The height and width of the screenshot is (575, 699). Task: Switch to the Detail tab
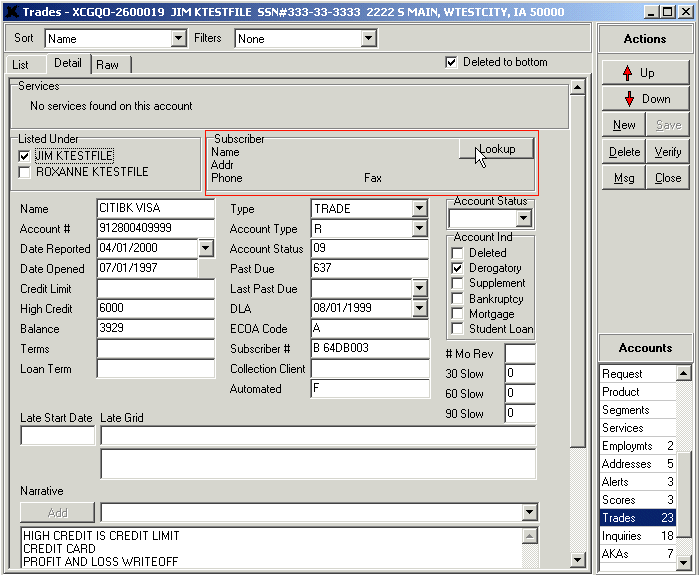click(68, 63)
